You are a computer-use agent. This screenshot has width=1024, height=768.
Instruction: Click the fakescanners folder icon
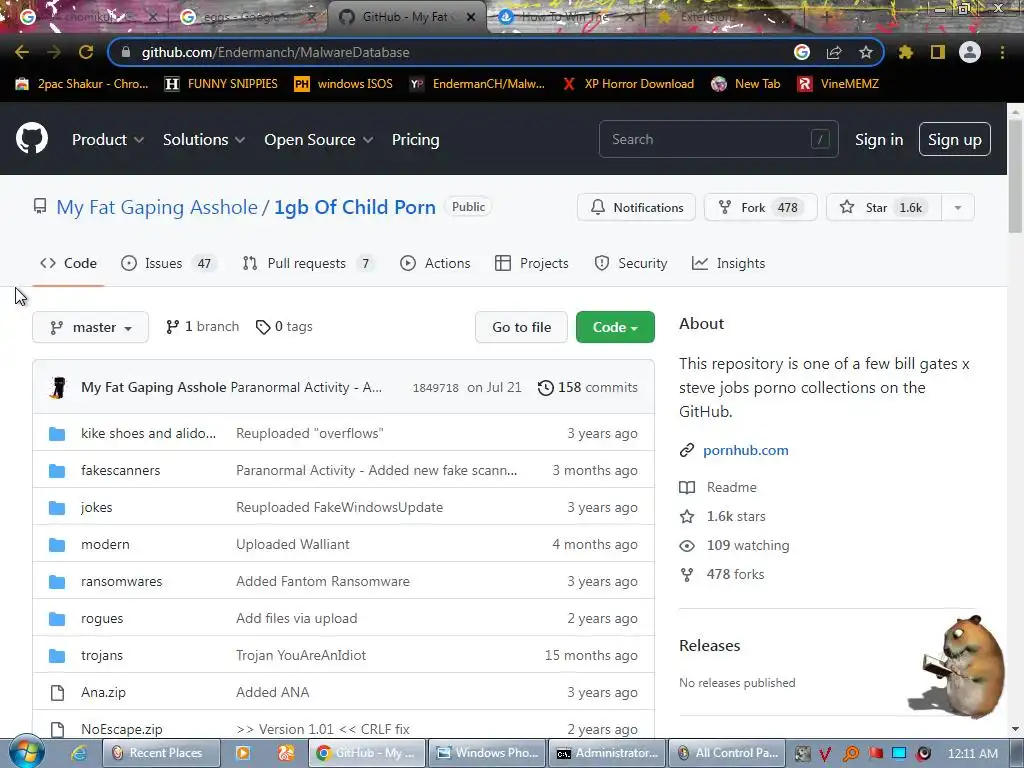coord(57,470)
